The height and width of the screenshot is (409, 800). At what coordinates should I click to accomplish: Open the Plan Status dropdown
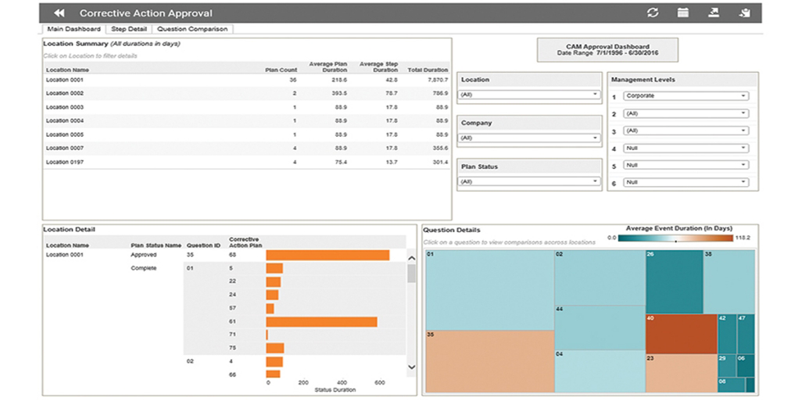click(529, 182)
